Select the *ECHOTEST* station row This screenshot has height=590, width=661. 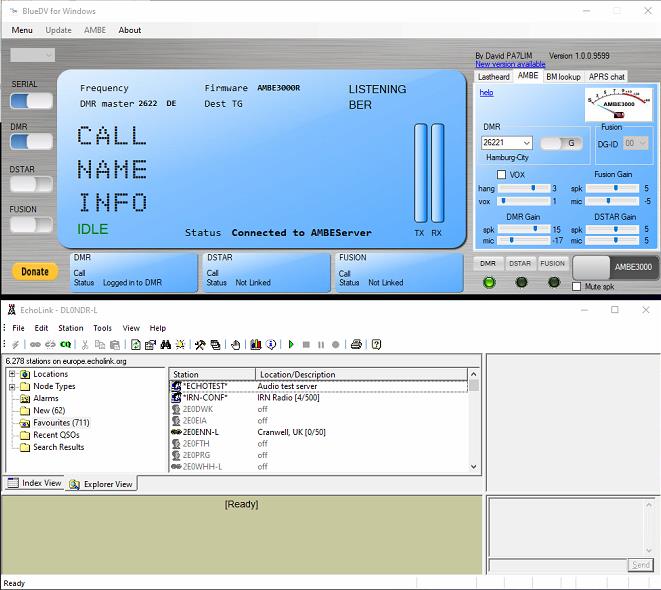pos(318,386)
